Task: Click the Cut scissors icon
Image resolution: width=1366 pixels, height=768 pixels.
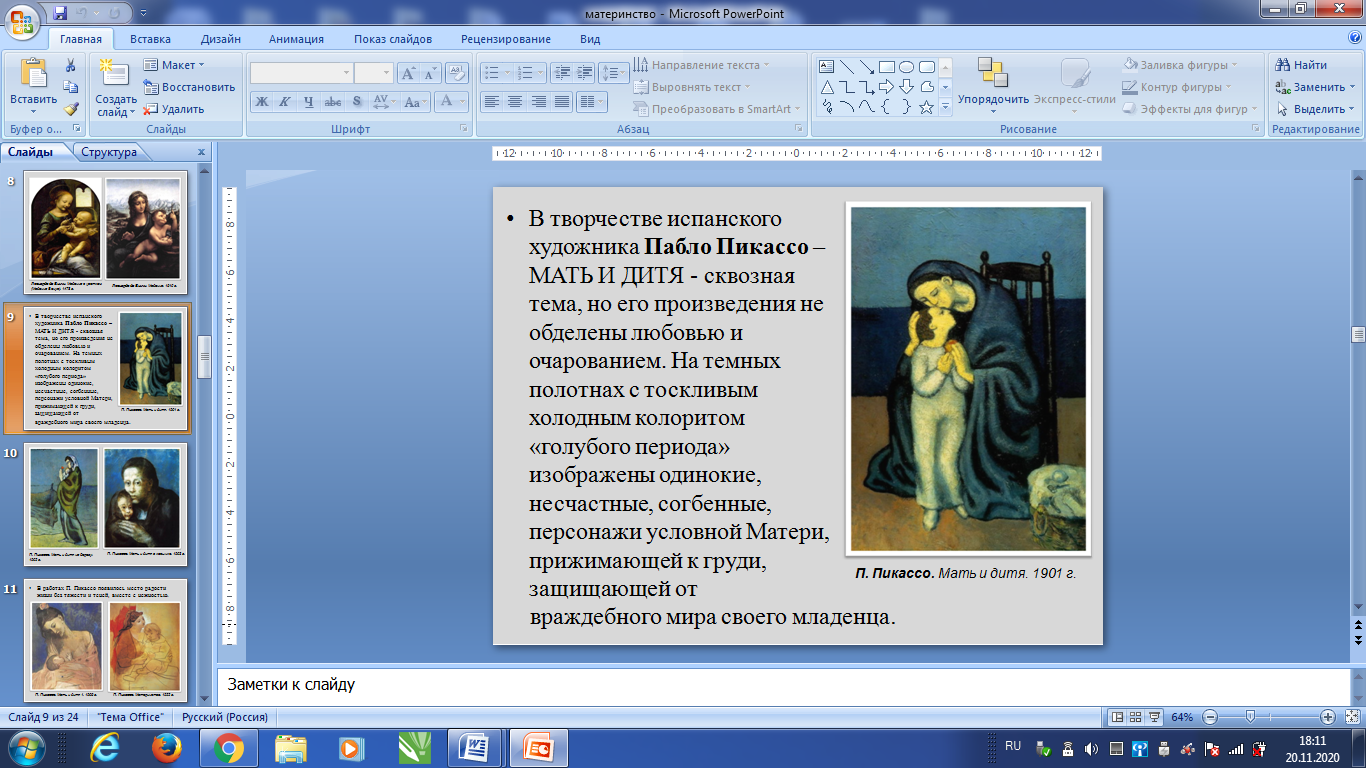Action: pos(71,65)
